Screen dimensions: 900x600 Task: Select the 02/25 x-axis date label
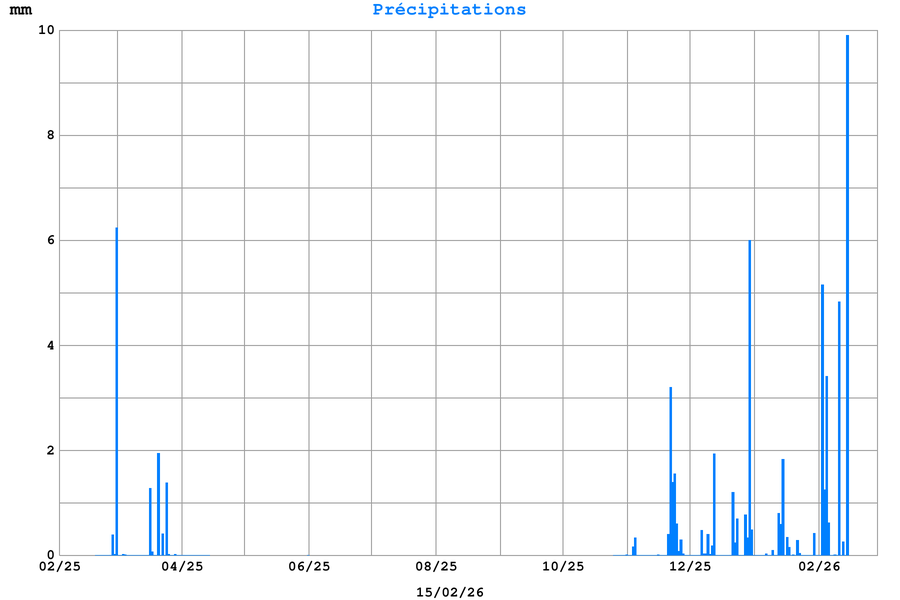[60, 567]
